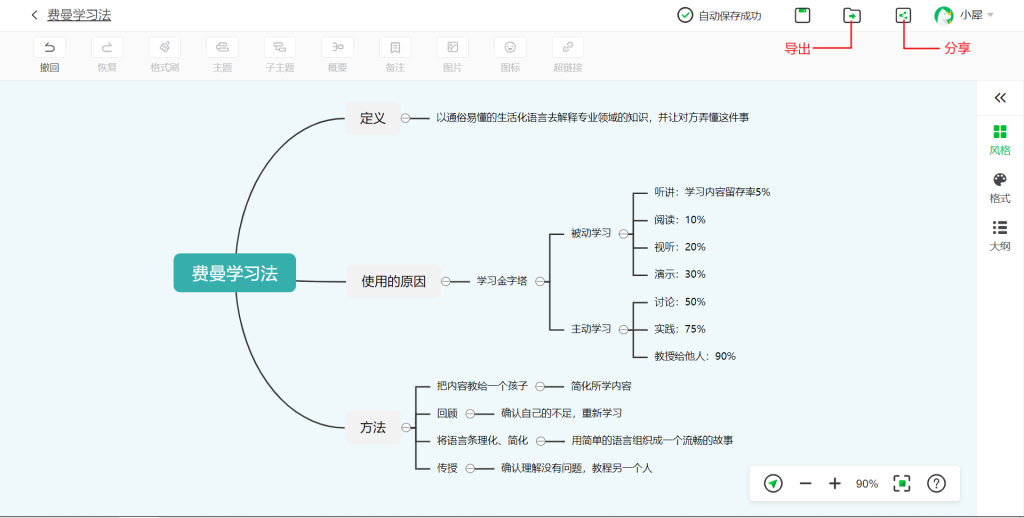Collapse the 定义 node branch
1024x518 pixels.
(x=406, y=118)
